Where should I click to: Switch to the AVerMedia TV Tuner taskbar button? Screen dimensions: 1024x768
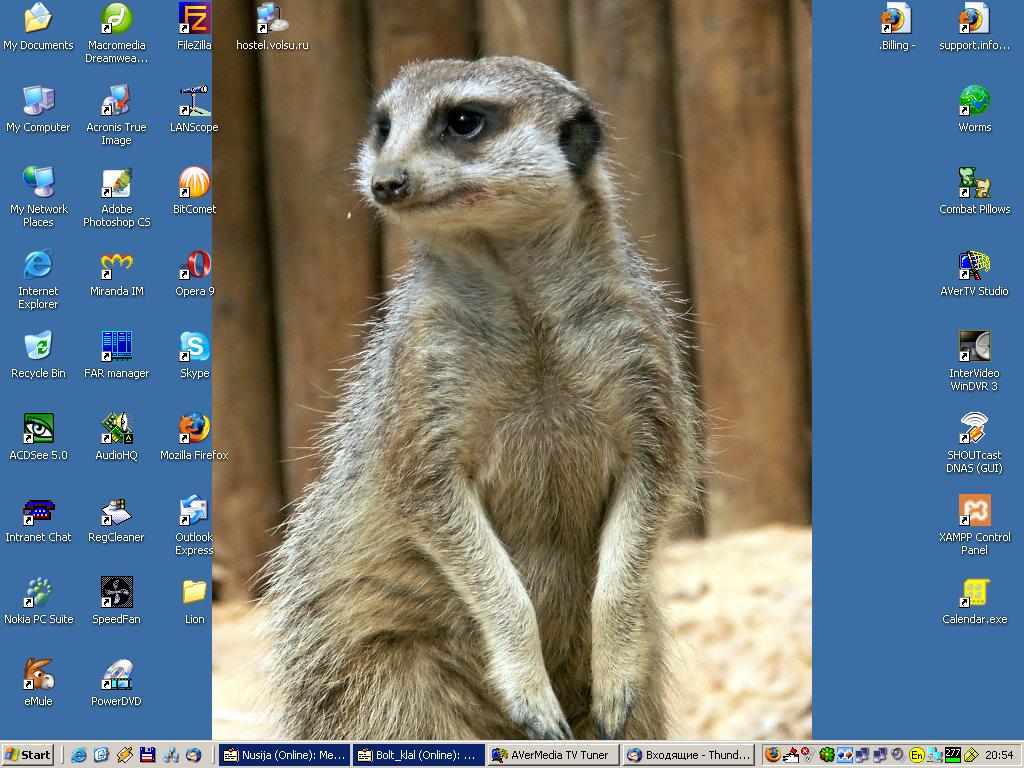coord(551,755)
